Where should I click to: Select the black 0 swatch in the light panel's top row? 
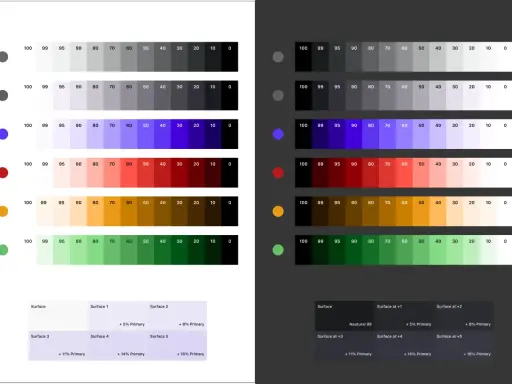(x=230, y=57)
